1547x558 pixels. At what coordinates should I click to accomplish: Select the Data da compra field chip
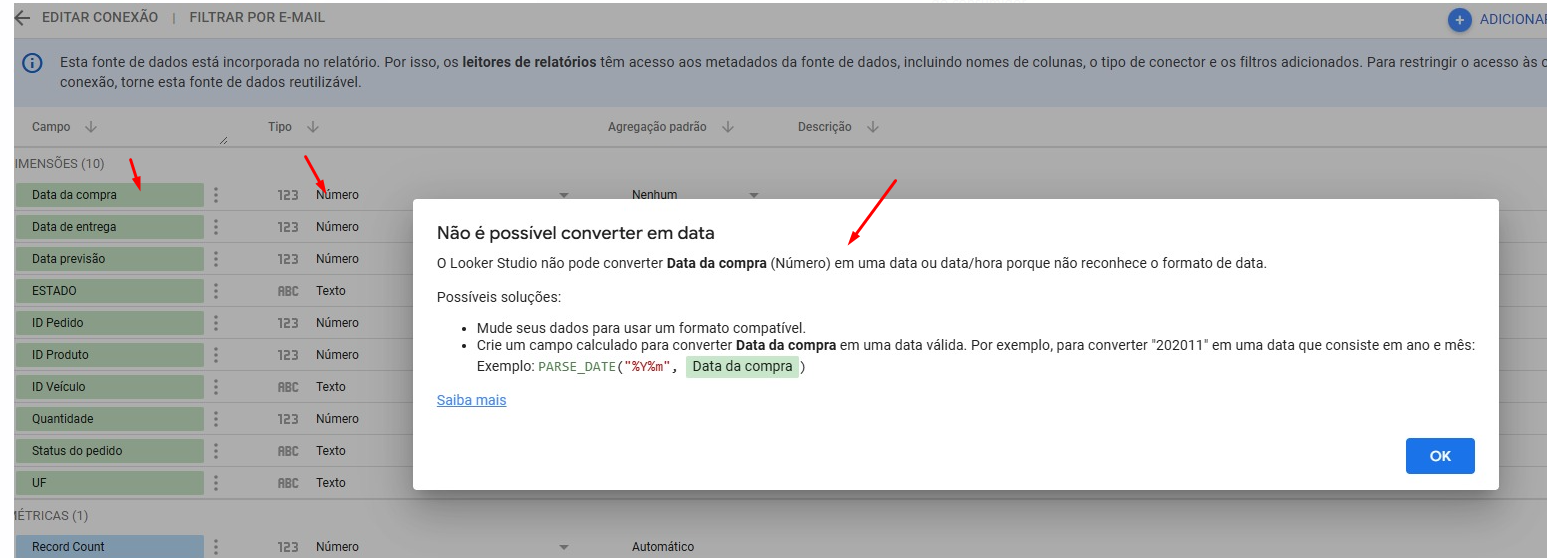coord(109,195)
